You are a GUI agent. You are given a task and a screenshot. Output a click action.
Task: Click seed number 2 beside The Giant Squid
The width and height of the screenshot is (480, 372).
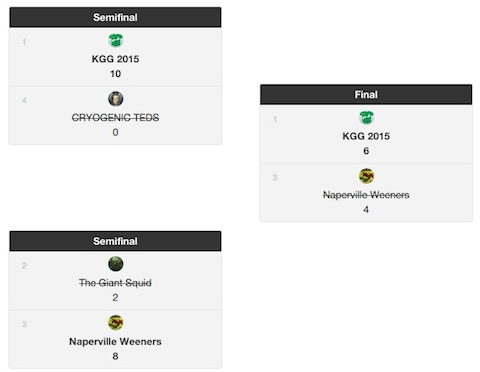point(24,266)
